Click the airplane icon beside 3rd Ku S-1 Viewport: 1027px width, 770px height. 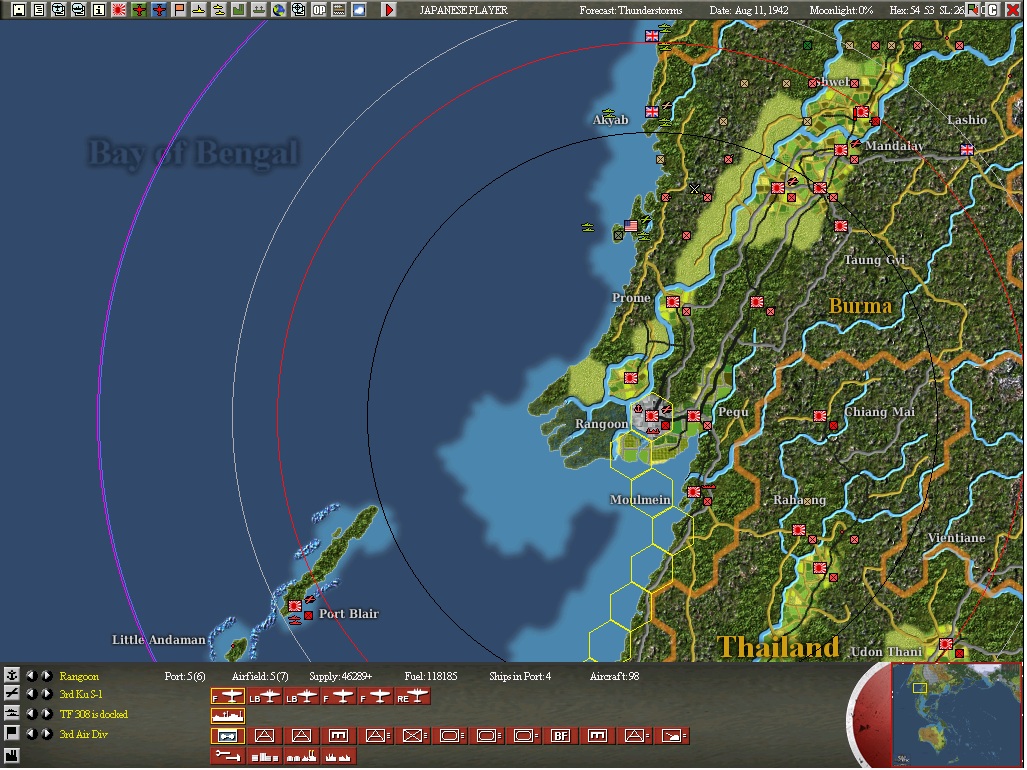pos(11,693)
